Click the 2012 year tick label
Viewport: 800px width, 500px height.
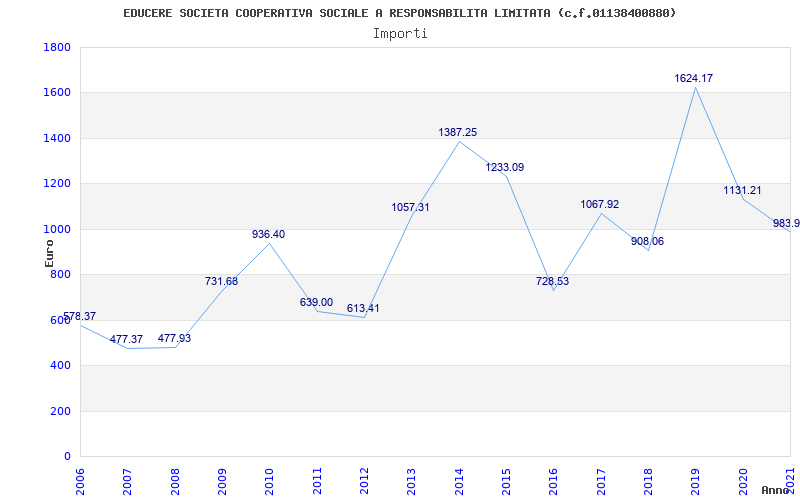point(364,482)
